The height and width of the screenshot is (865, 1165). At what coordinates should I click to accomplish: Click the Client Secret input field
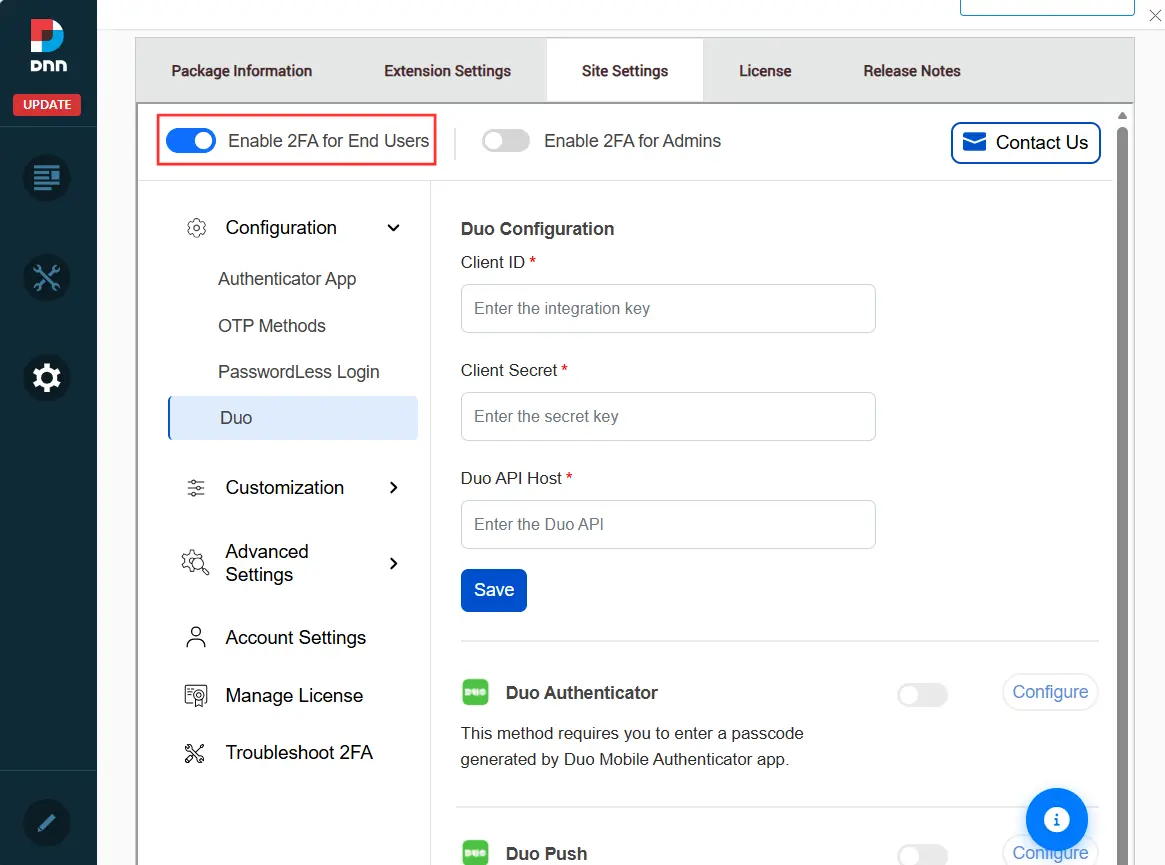668,416
